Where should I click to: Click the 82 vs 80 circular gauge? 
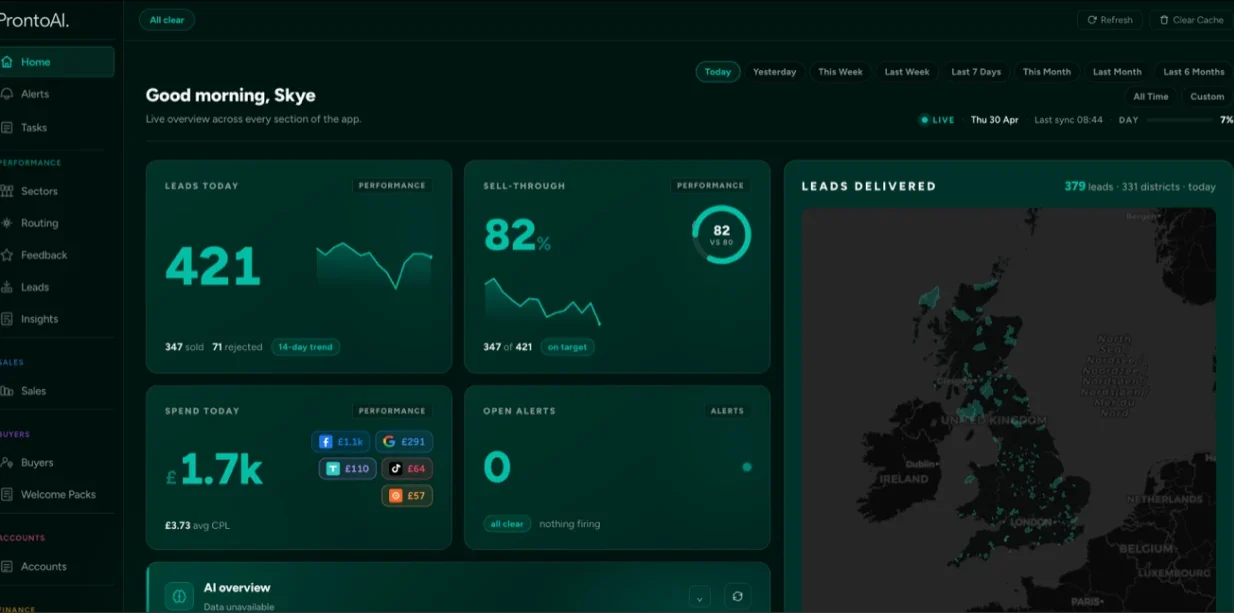click(x=721, y=235)
